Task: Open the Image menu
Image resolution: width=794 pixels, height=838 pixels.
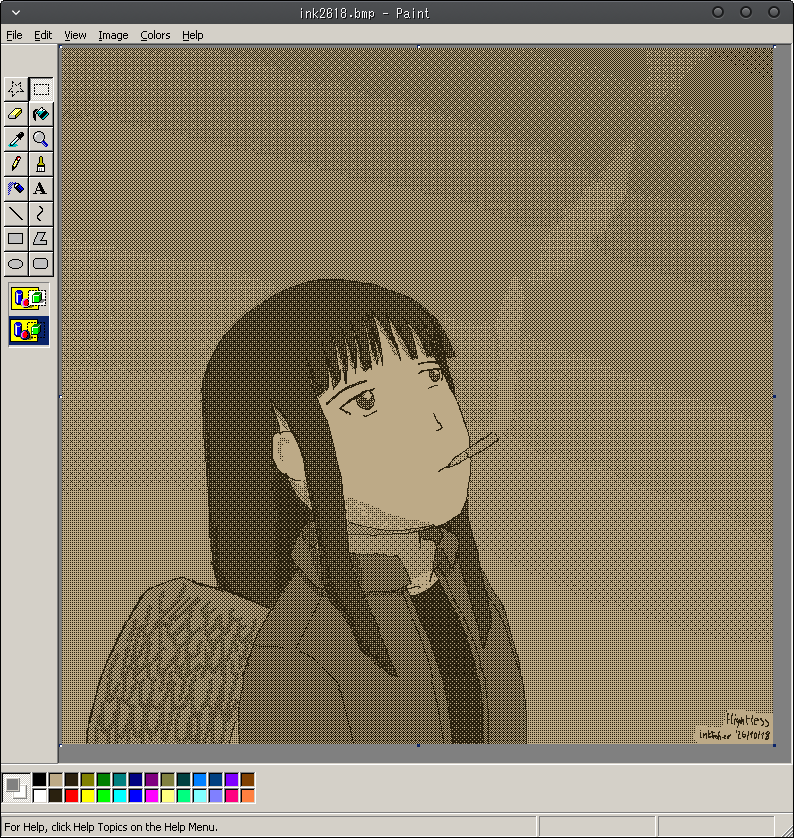Action: 113,35
